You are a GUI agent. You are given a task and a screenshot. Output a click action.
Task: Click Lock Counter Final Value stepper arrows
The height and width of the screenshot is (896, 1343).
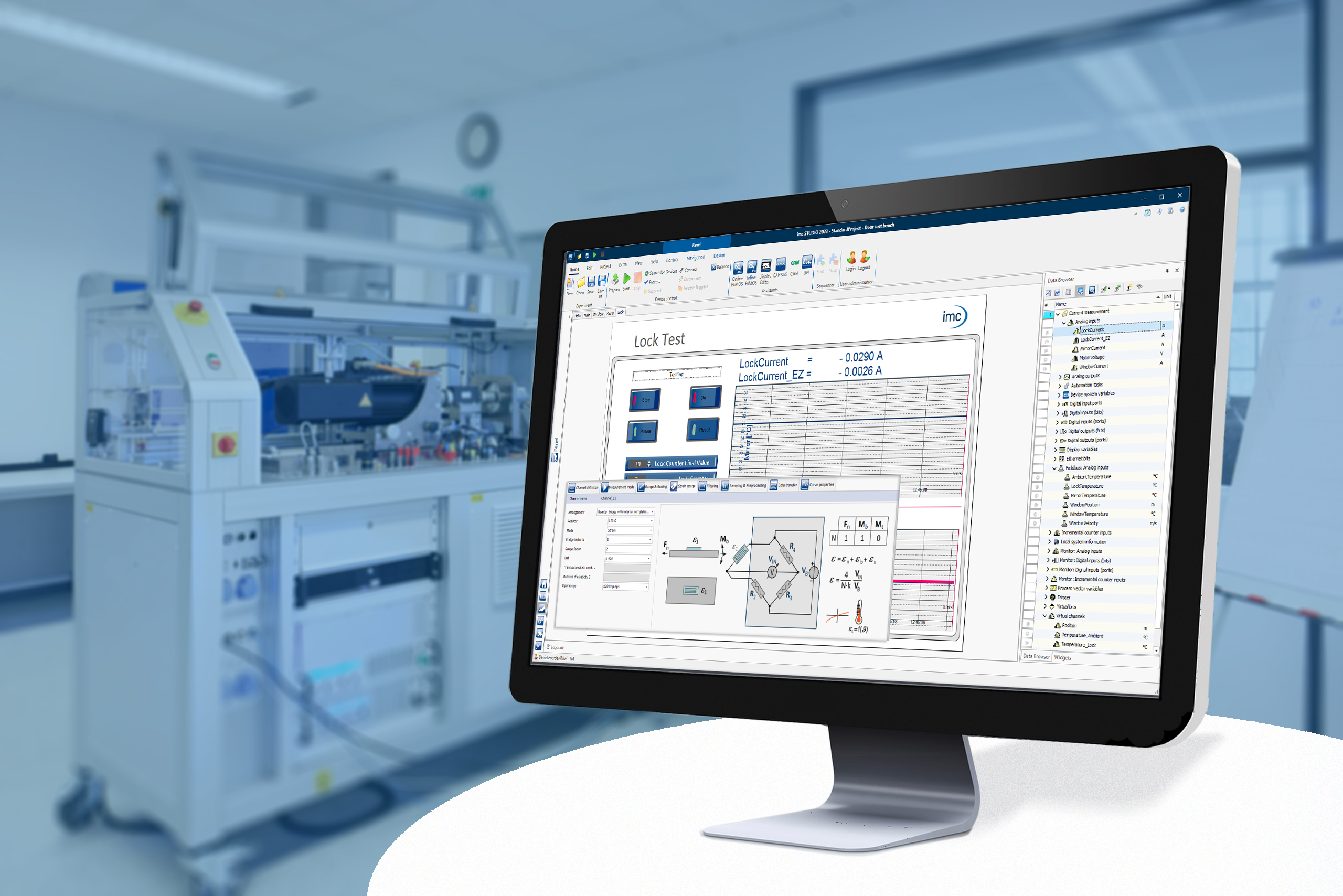(648, 464)
